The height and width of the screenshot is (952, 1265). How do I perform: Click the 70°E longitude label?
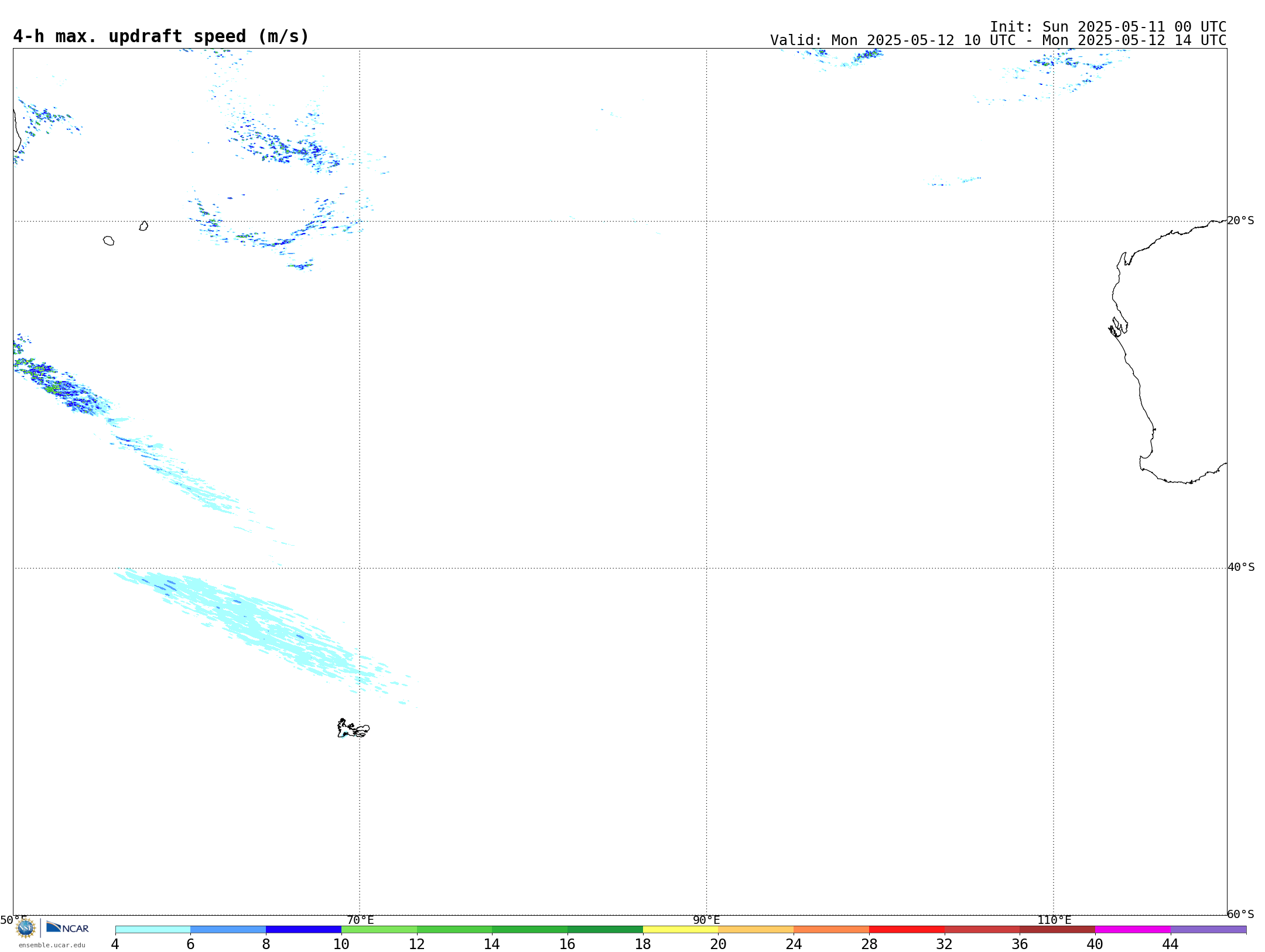pyautogui.click(x=360, y=920)
